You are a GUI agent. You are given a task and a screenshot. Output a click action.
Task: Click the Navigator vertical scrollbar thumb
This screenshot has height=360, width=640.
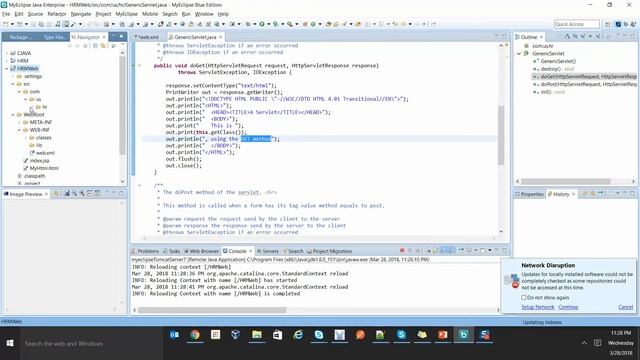122,105
